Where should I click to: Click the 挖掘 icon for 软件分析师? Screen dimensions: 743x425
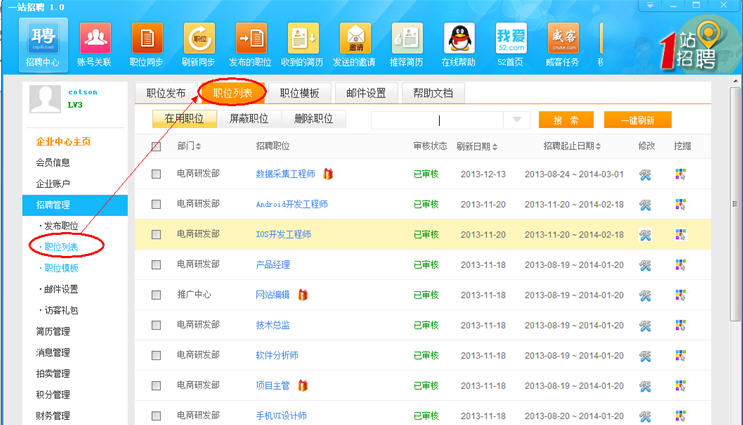[680, 355]
